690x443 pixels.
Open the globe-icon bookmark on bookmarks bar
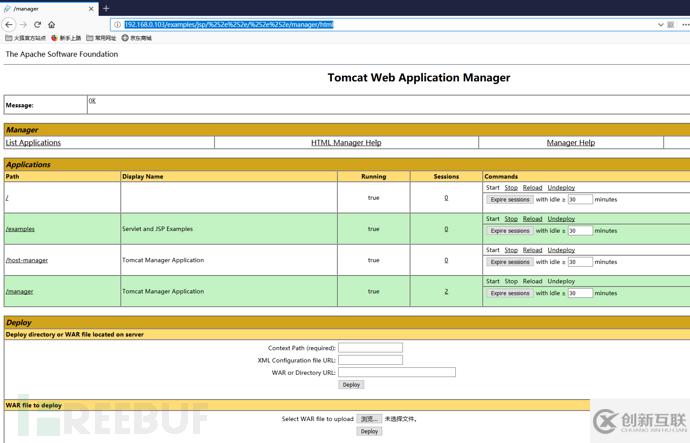136,38
